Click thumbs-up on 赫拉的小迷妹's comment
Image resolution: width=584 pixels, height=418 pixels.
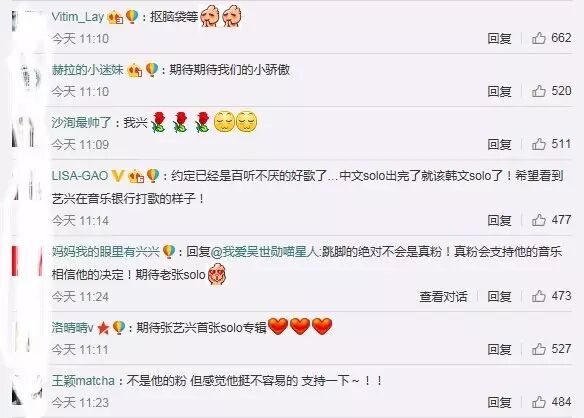539,91
